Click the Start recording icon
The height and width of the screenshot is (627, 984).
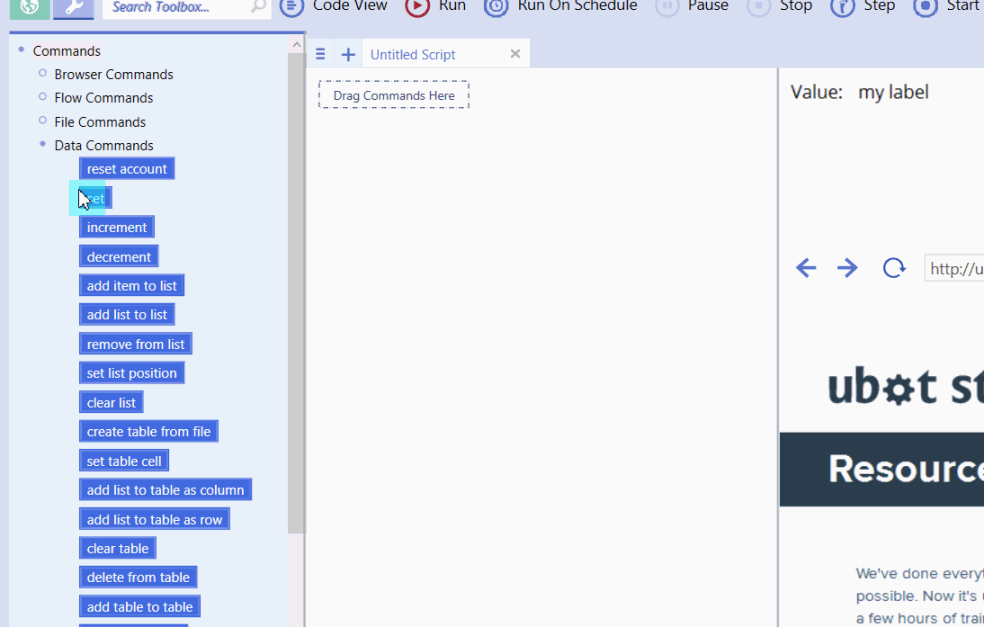pos(925,7)
